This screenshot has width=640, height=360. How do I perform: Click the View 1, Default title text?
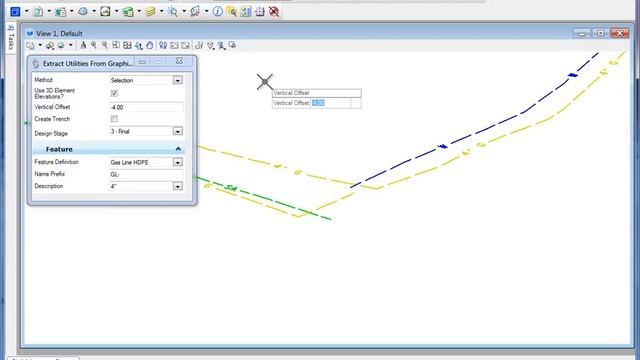click(x=59, y=33)
